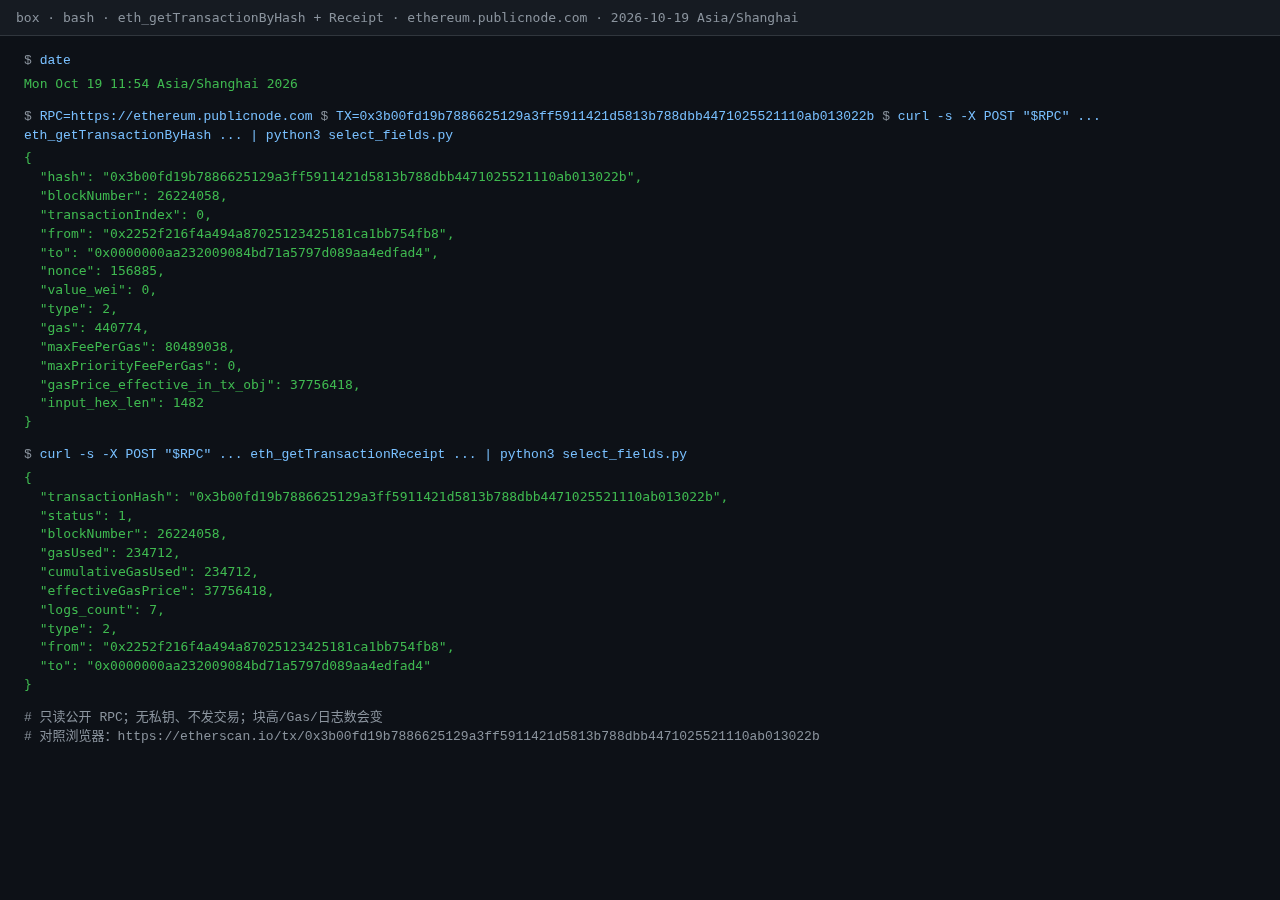Click the '"status": 1' line

(x=87, y=516)
